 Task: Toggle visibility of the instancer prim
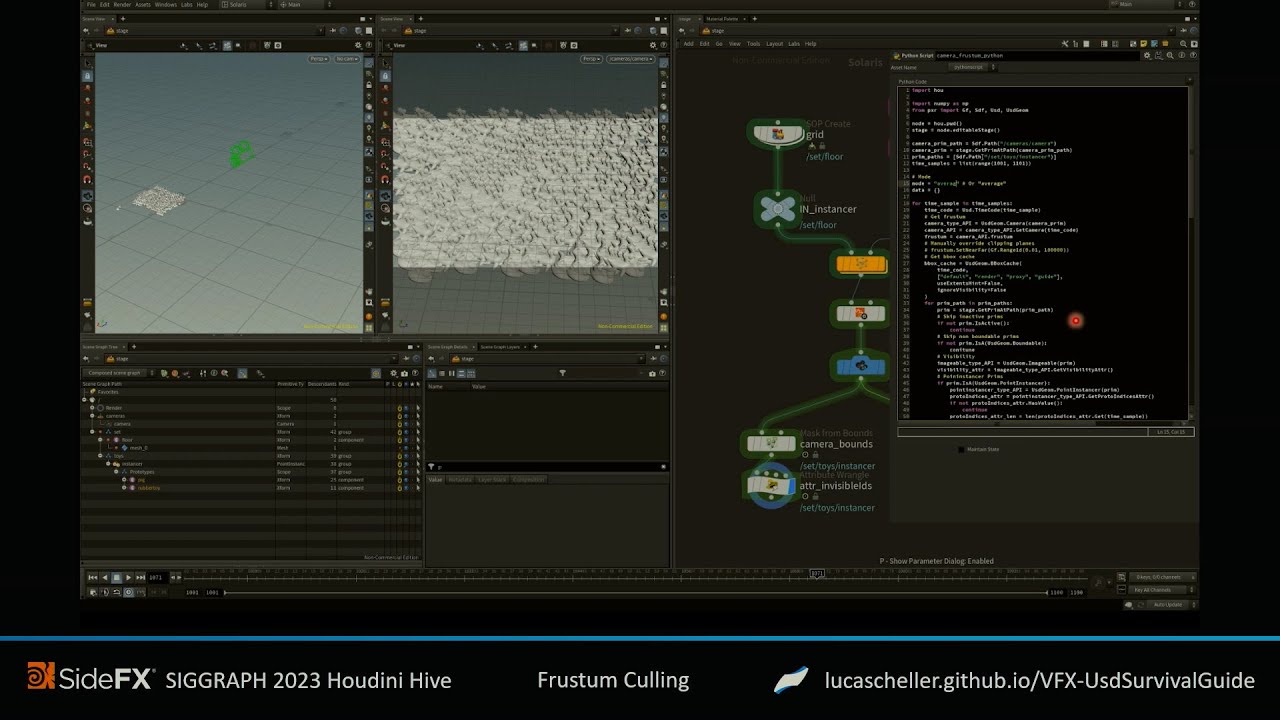406,464
